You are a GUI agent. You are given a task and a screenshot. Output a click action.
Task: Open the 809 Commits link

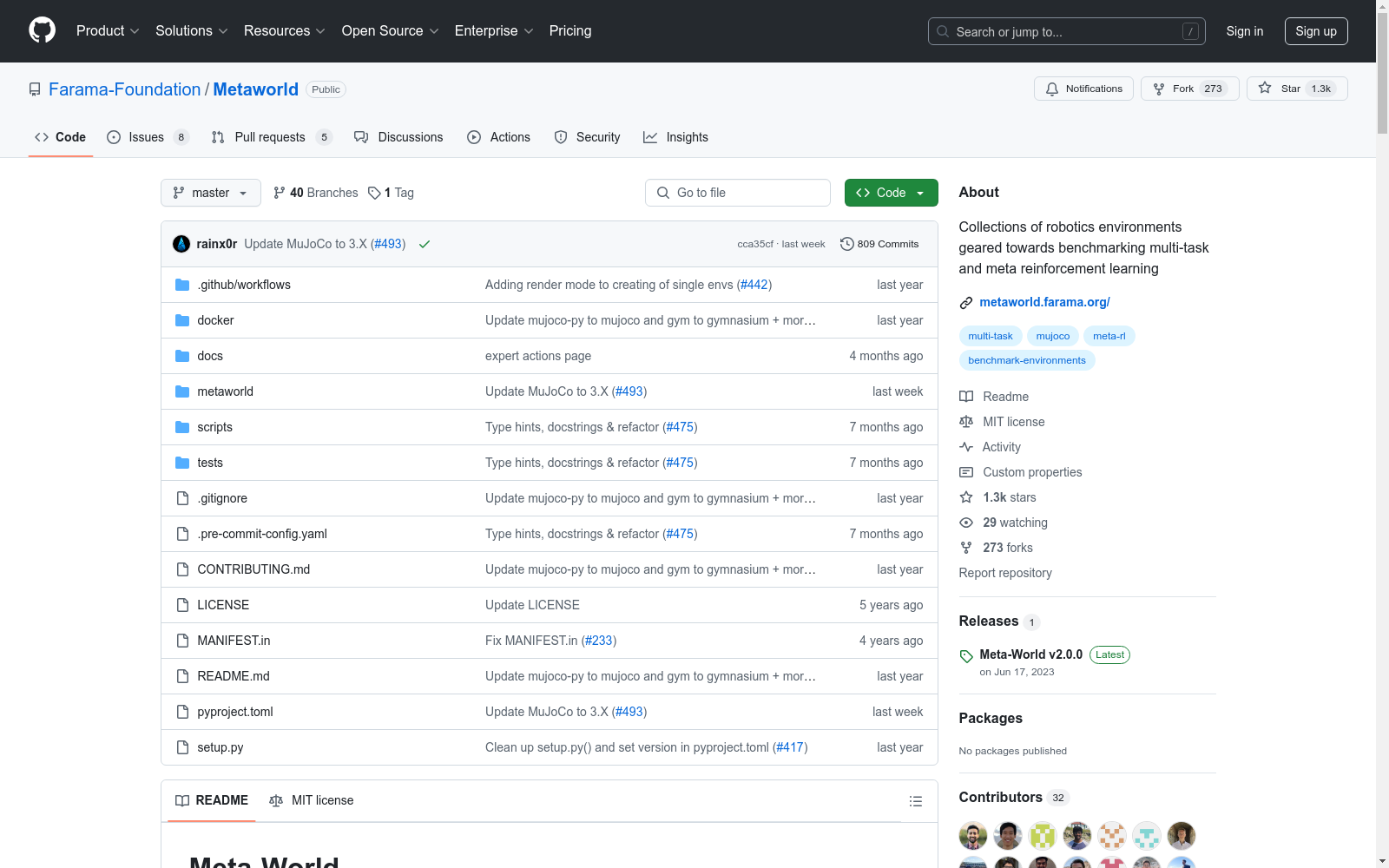(x=879, y=244)
